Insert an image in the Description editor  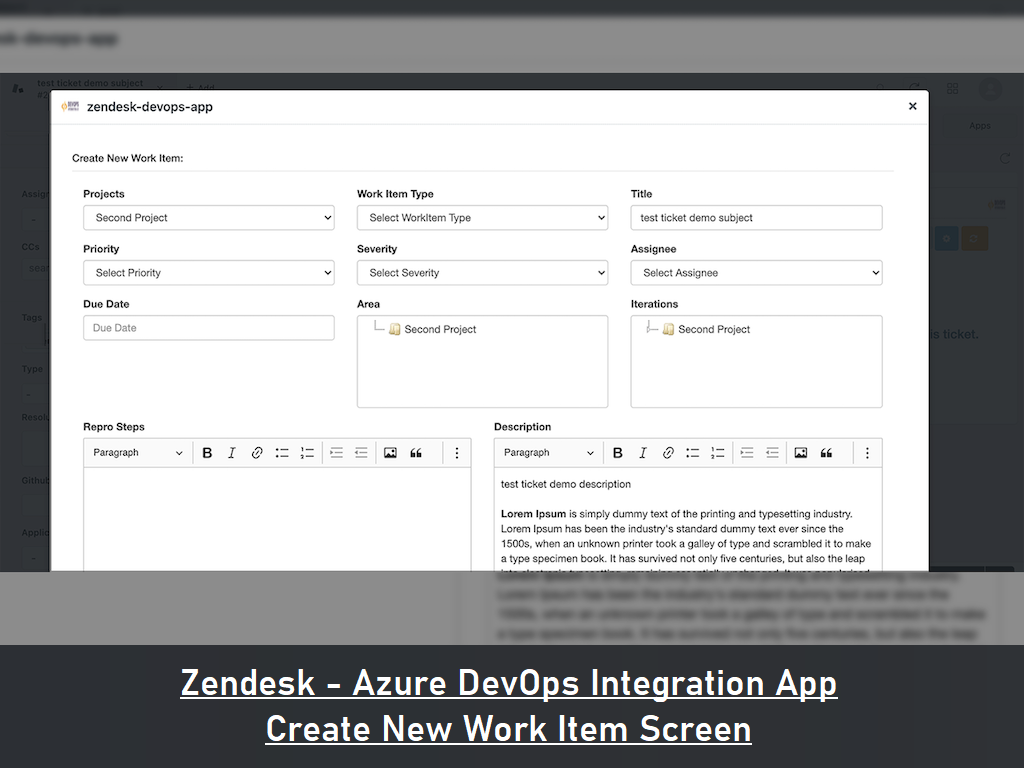(x=801, y=452)
